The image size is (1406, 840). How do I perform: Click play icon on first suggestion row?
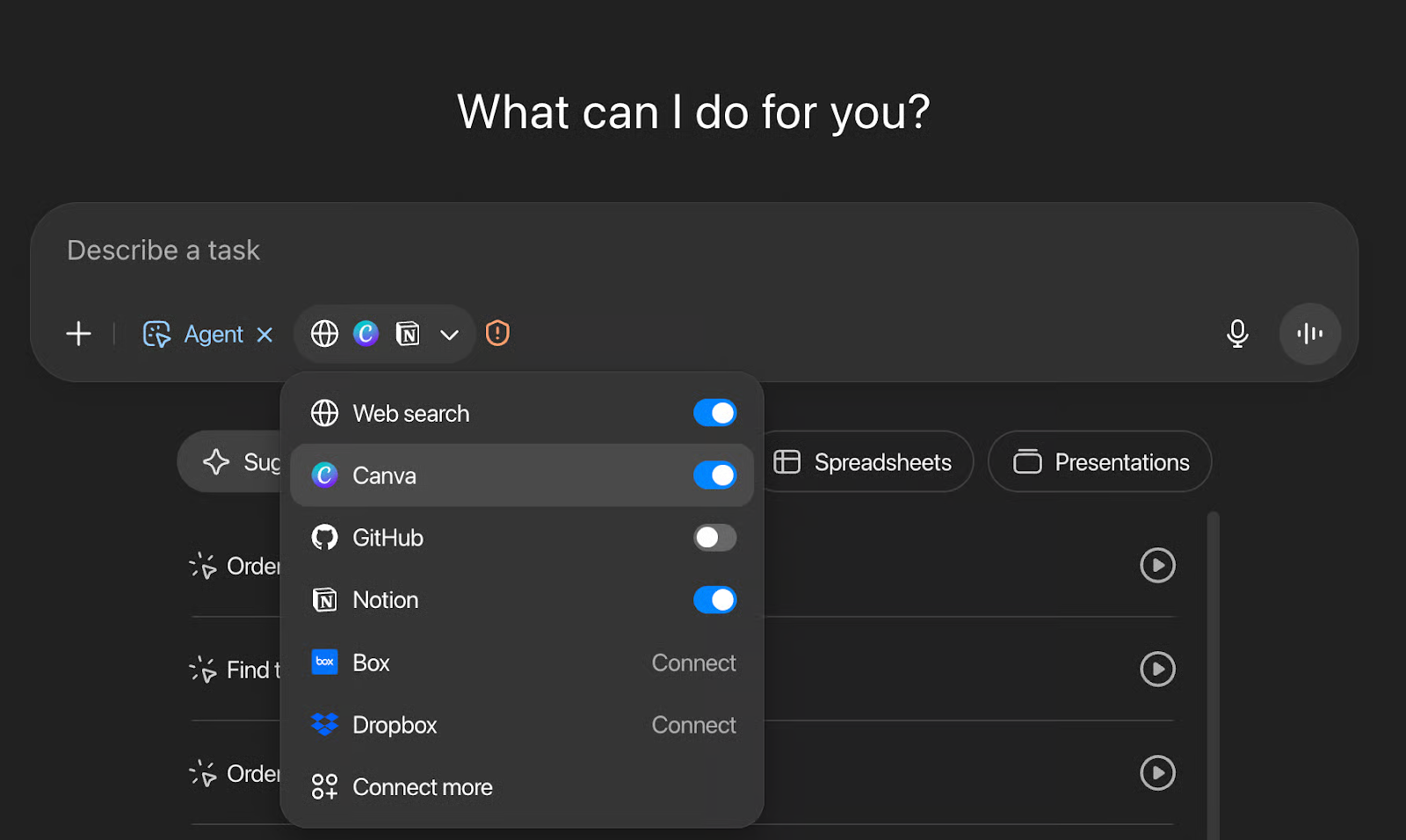click(1157, 565)
